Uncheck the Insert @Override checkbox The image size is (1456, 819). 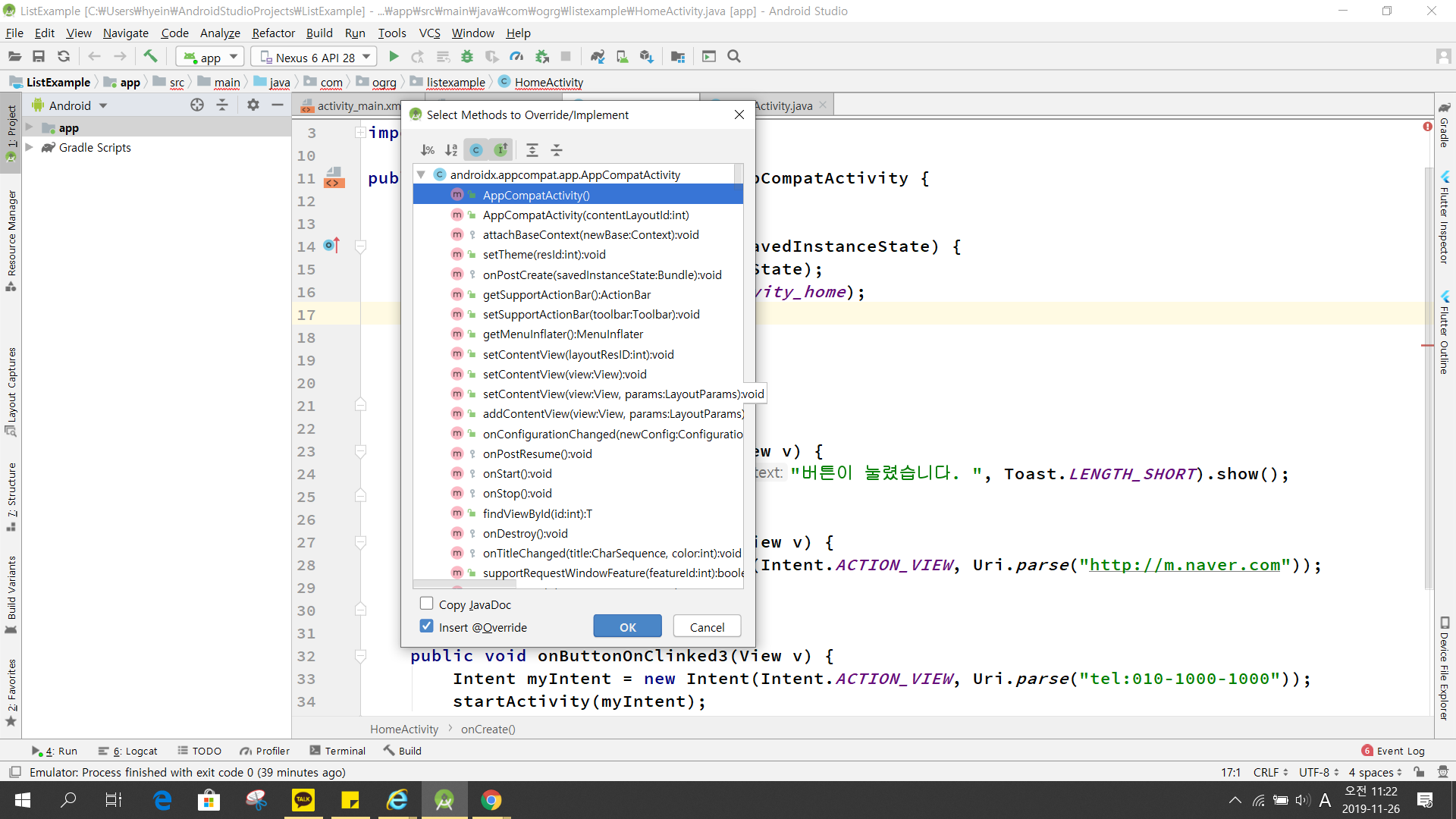tap(427, 626)
